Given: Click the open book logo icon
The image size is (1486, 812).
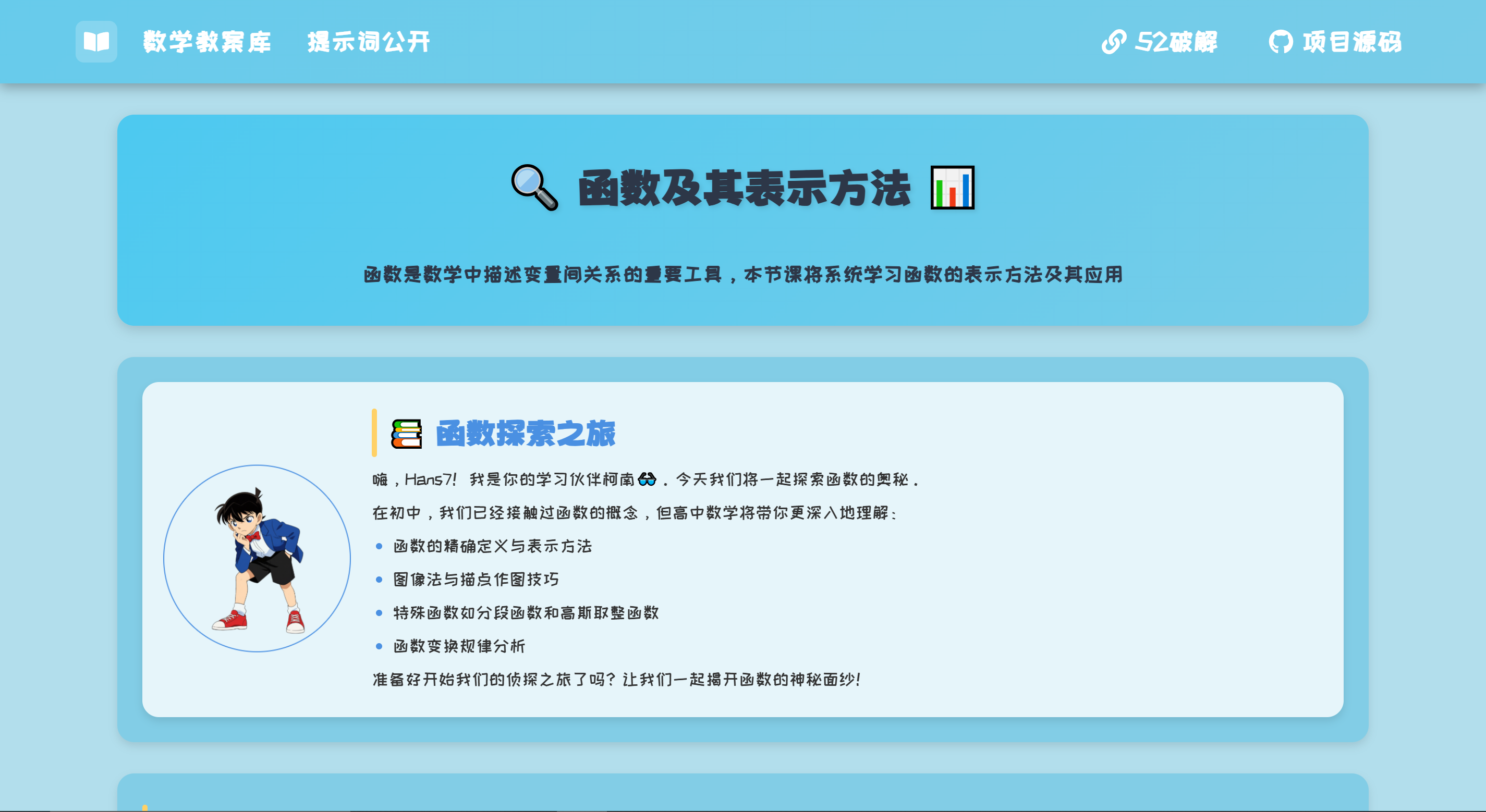Looking at the screenshot, I should coord(96,42).
